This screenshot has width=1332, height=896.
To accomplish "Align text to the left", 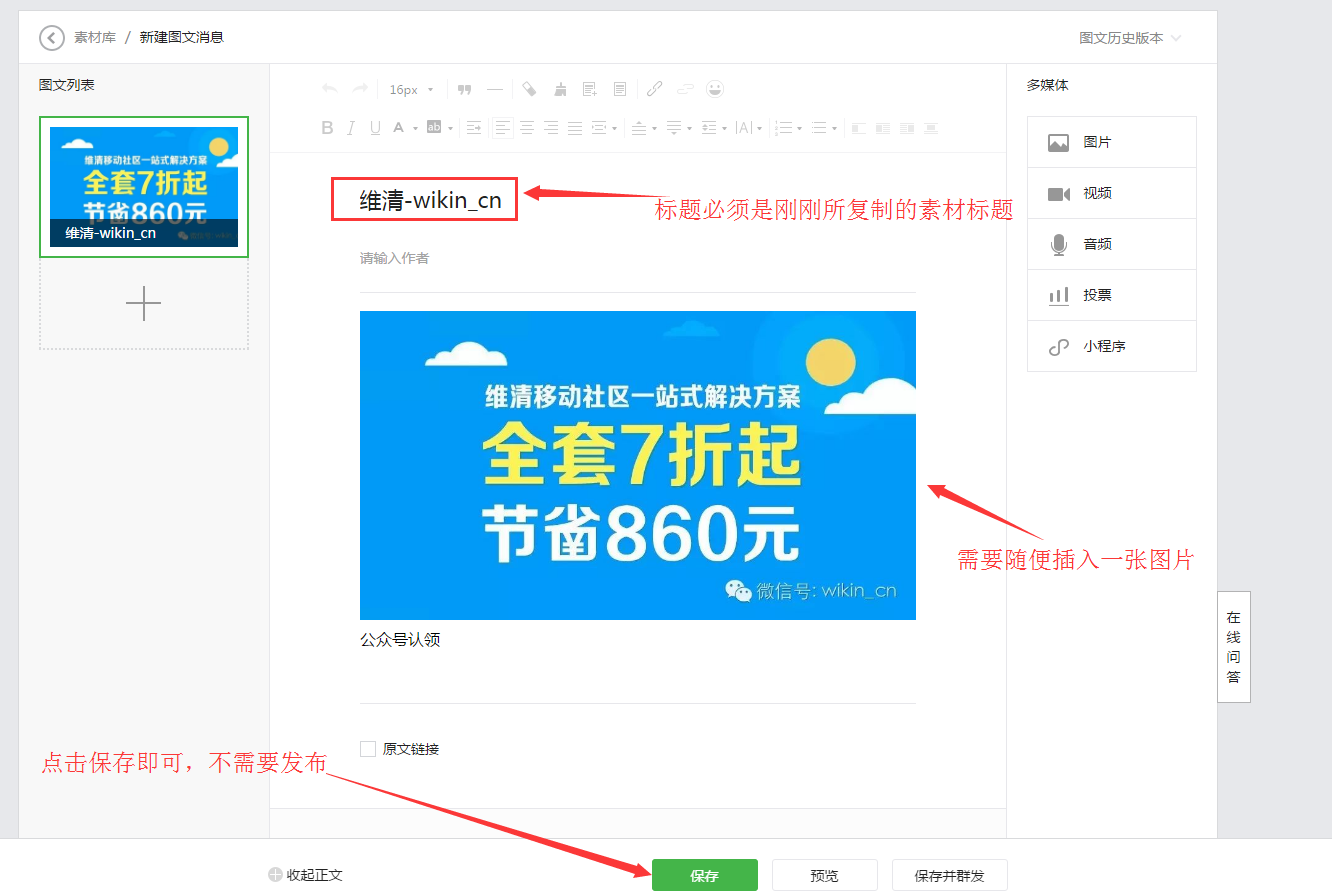I will [502, 128].
